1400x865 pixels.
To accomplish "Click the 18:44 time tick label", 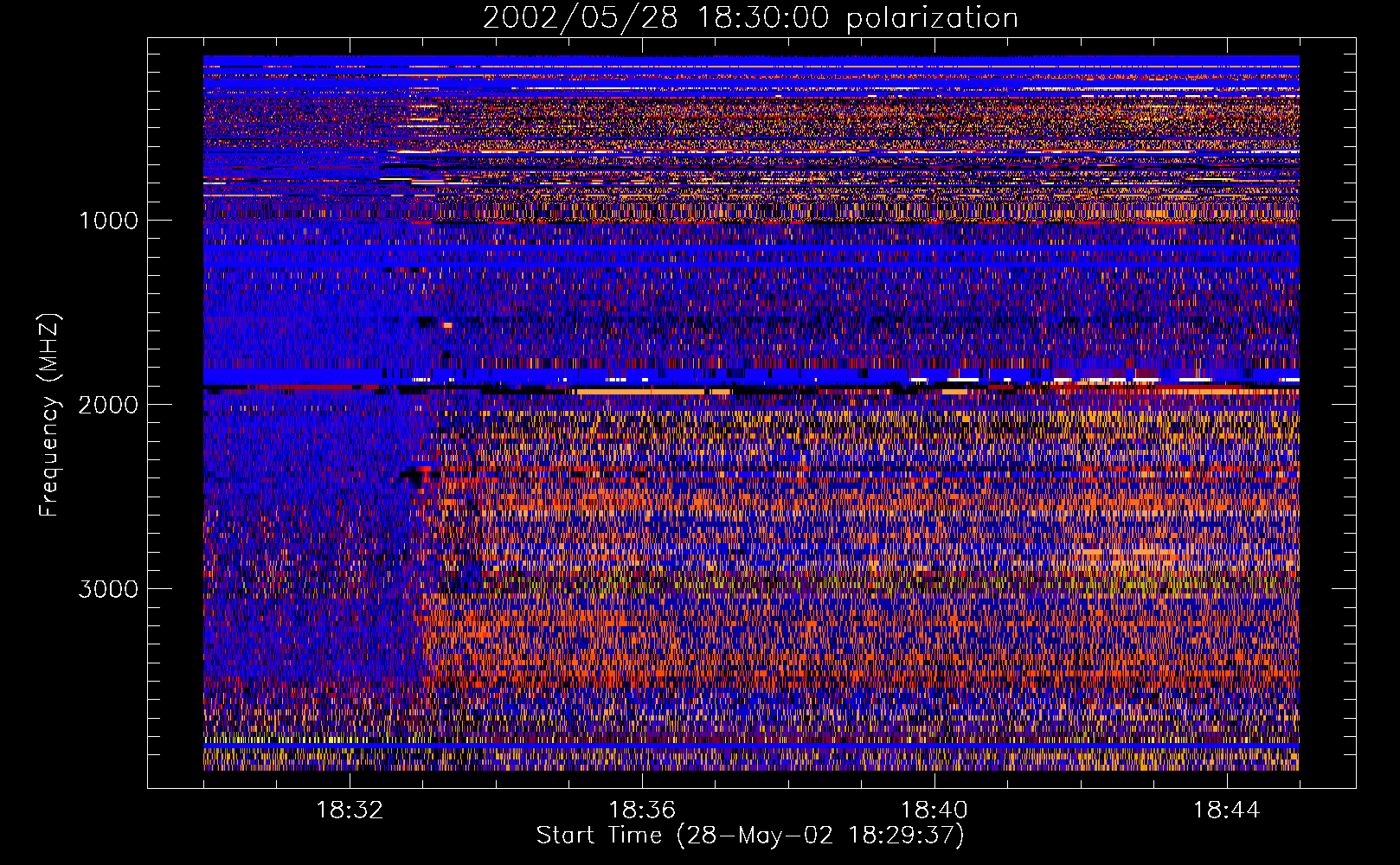I will [x=1227, y=811].
